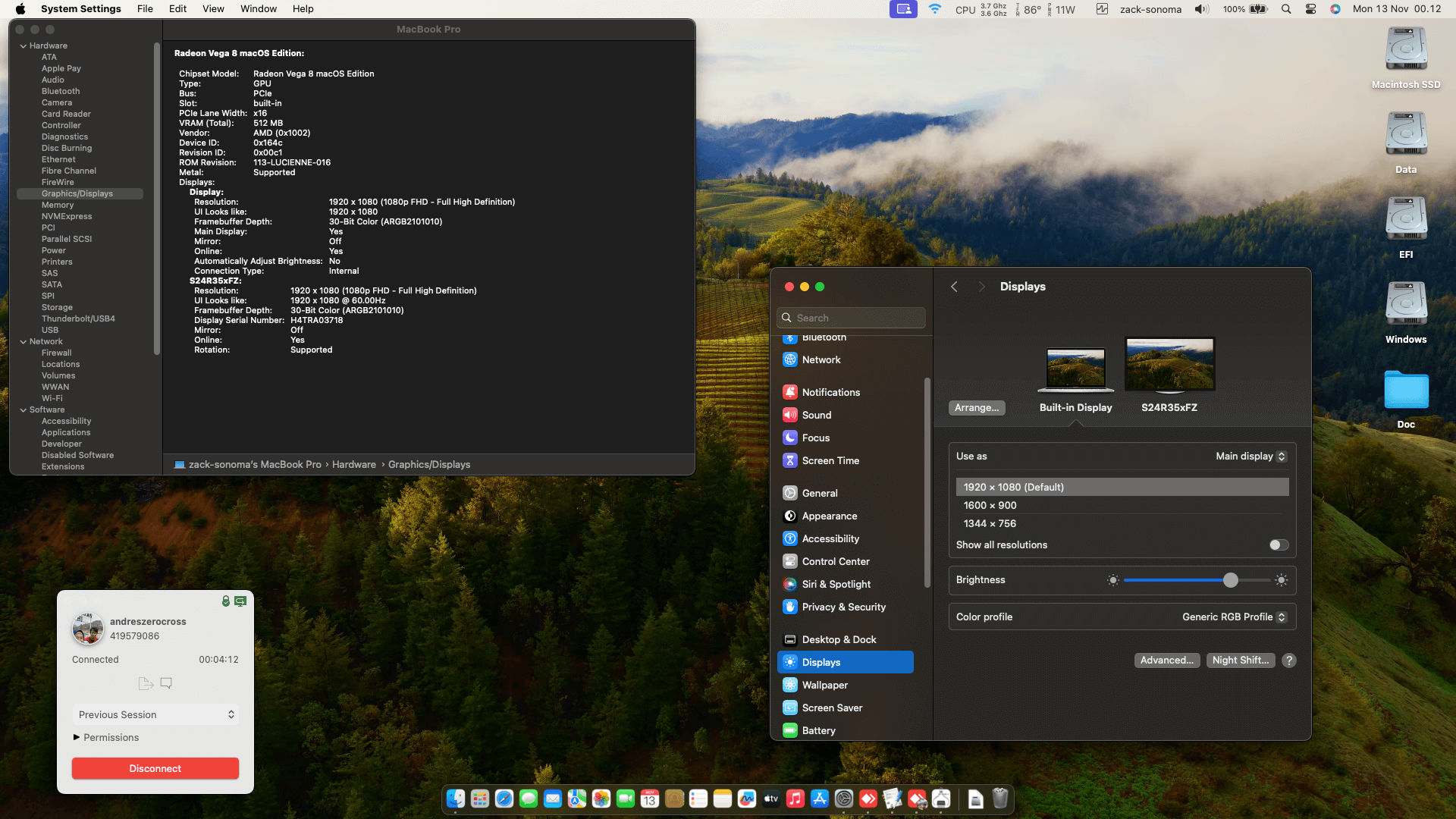Click the Arrange... button
Image resolution: width=1456 pixels, height=819 pixels.
click(x=977, y=407)
